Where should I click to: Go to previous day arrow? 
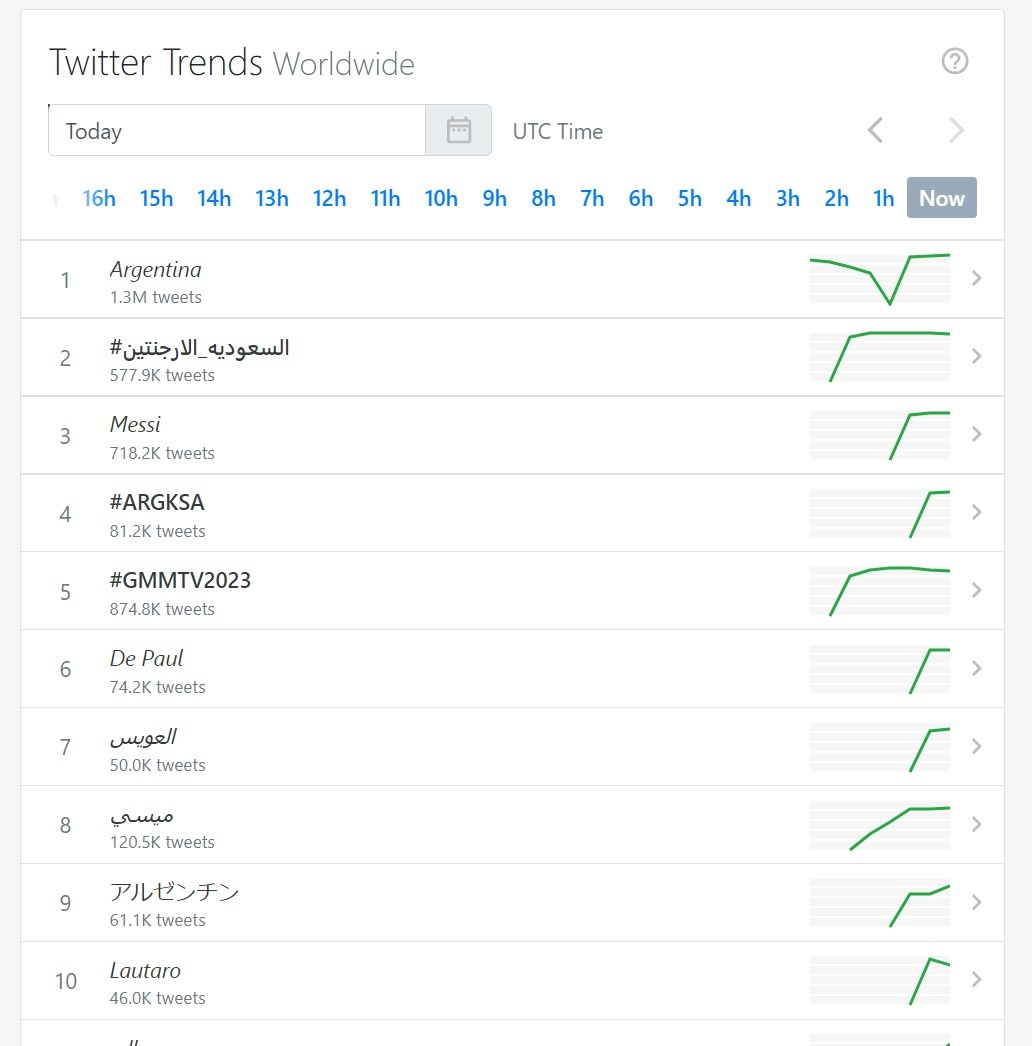875,130
